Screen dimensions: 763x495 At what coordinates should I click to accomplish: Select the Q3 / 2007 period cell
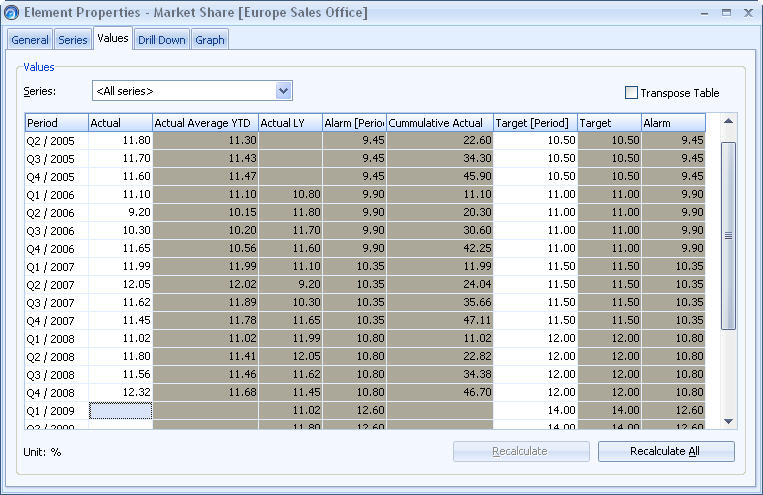coord(56,303)
